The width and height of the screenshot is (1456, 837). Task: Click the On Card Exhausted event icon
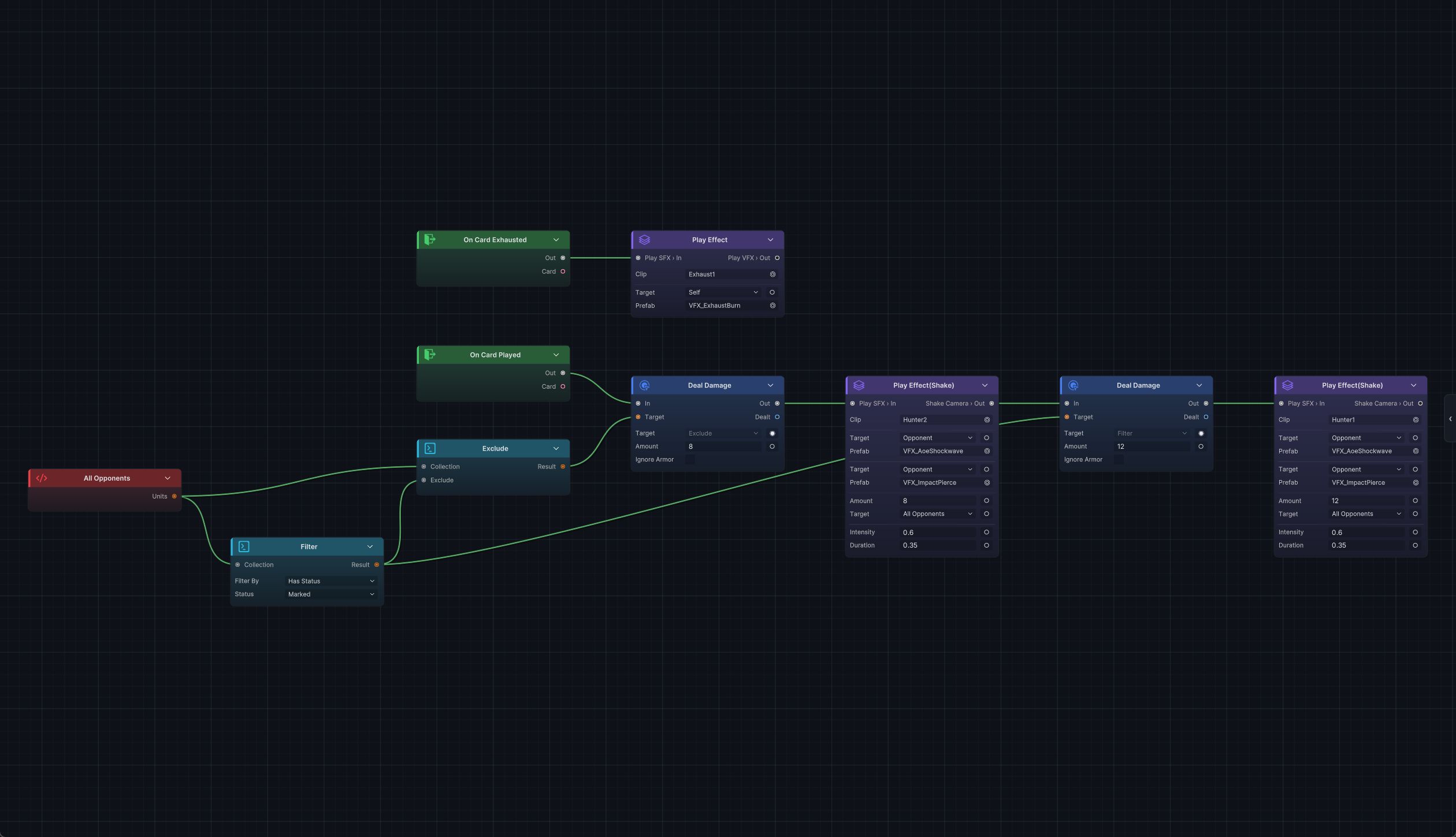coord(429,240)
